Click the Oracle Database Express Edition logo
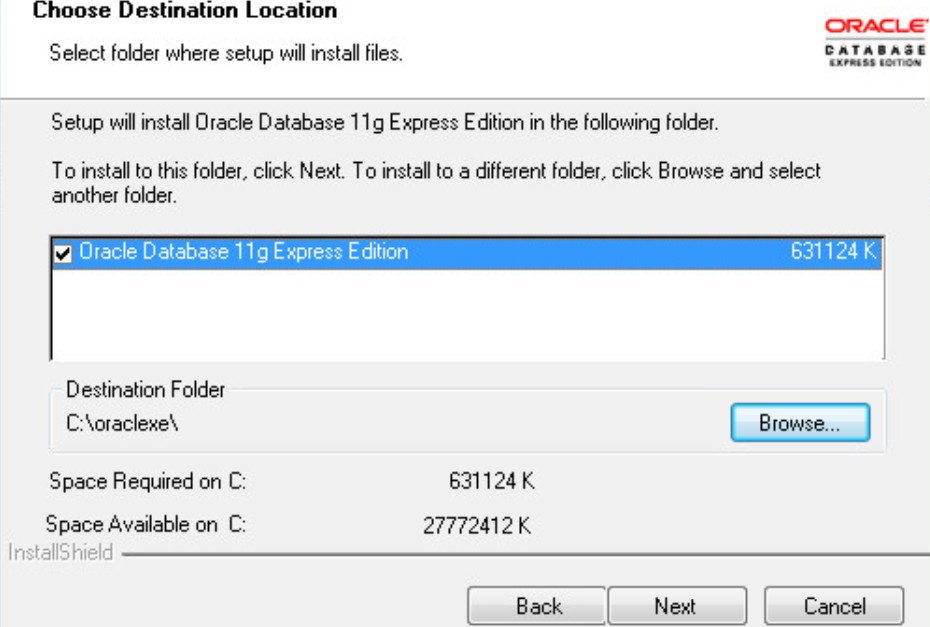This screenshot has width=930, height=627. (x=875, y=43)
